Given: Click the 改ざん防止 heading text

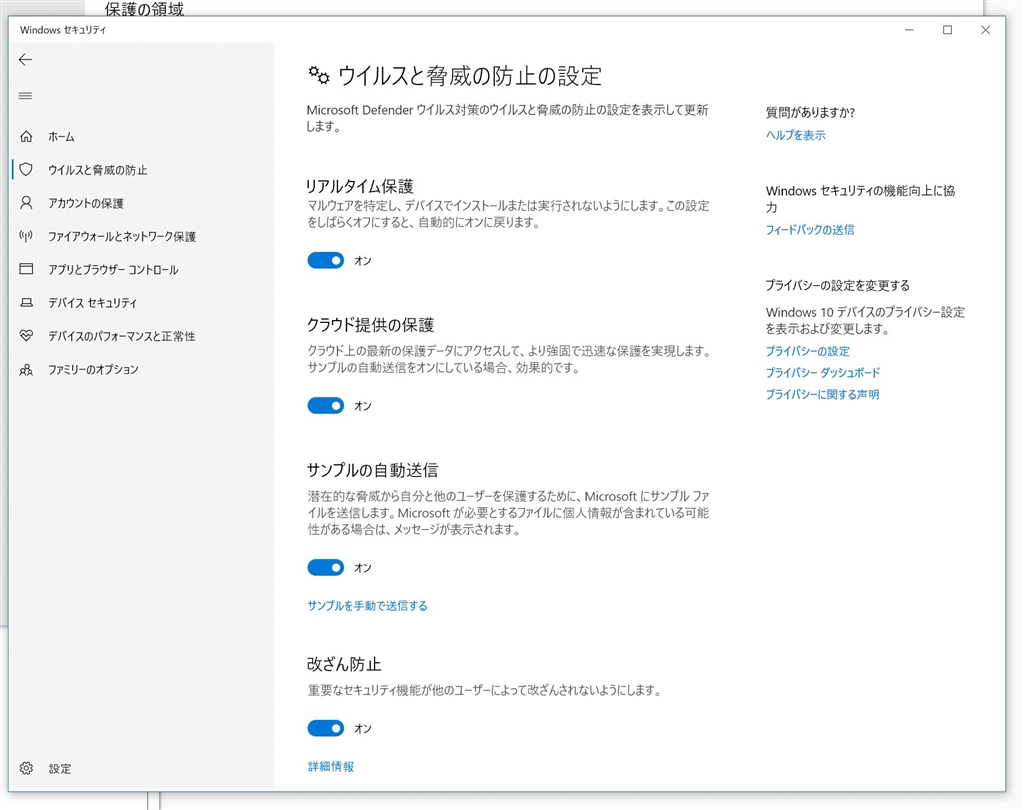Looking at the screenshot, I should pos(344,664).
